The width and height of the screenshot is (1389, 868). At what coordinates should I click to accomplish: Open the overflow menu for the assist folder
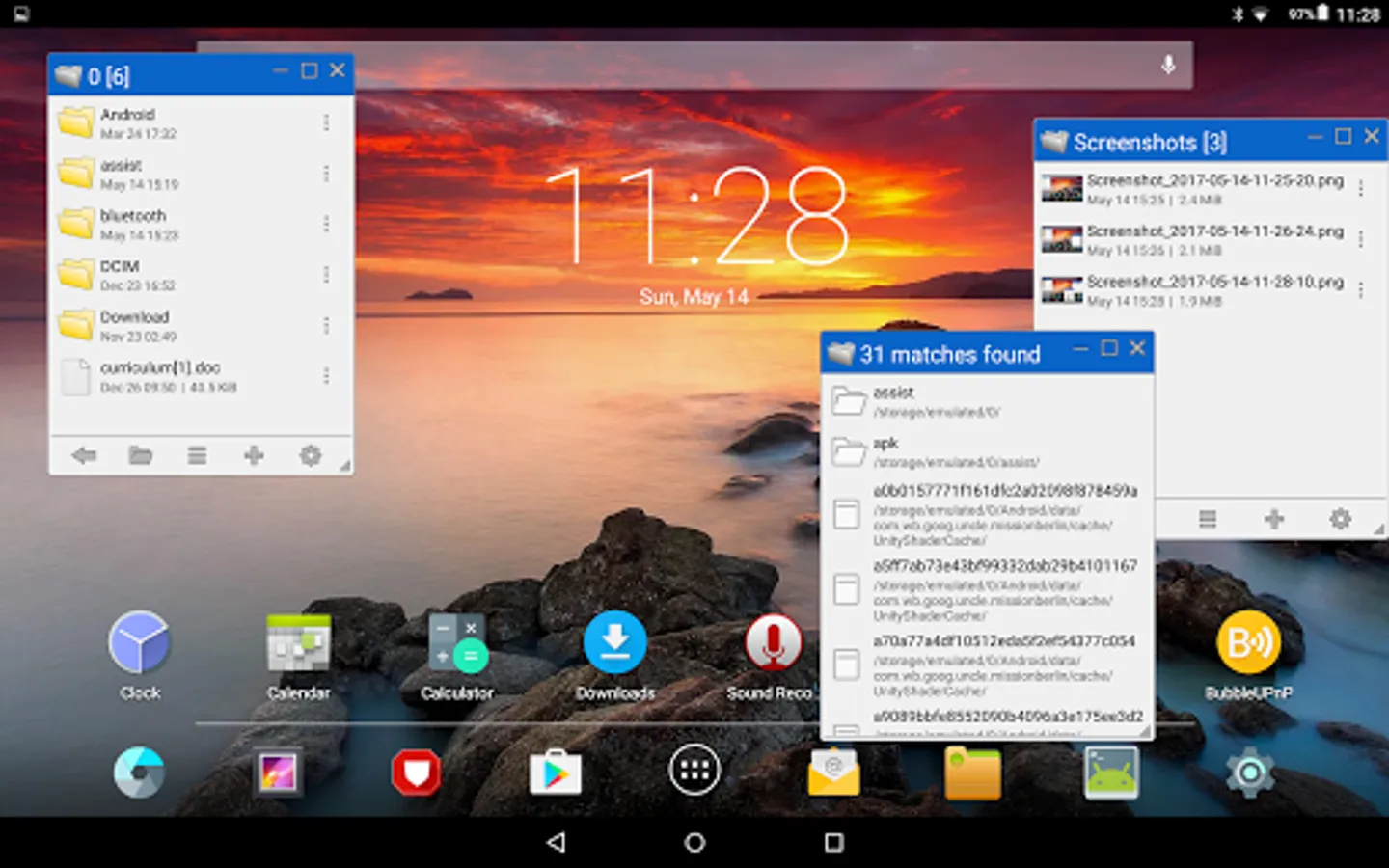(x=326, y=174)
